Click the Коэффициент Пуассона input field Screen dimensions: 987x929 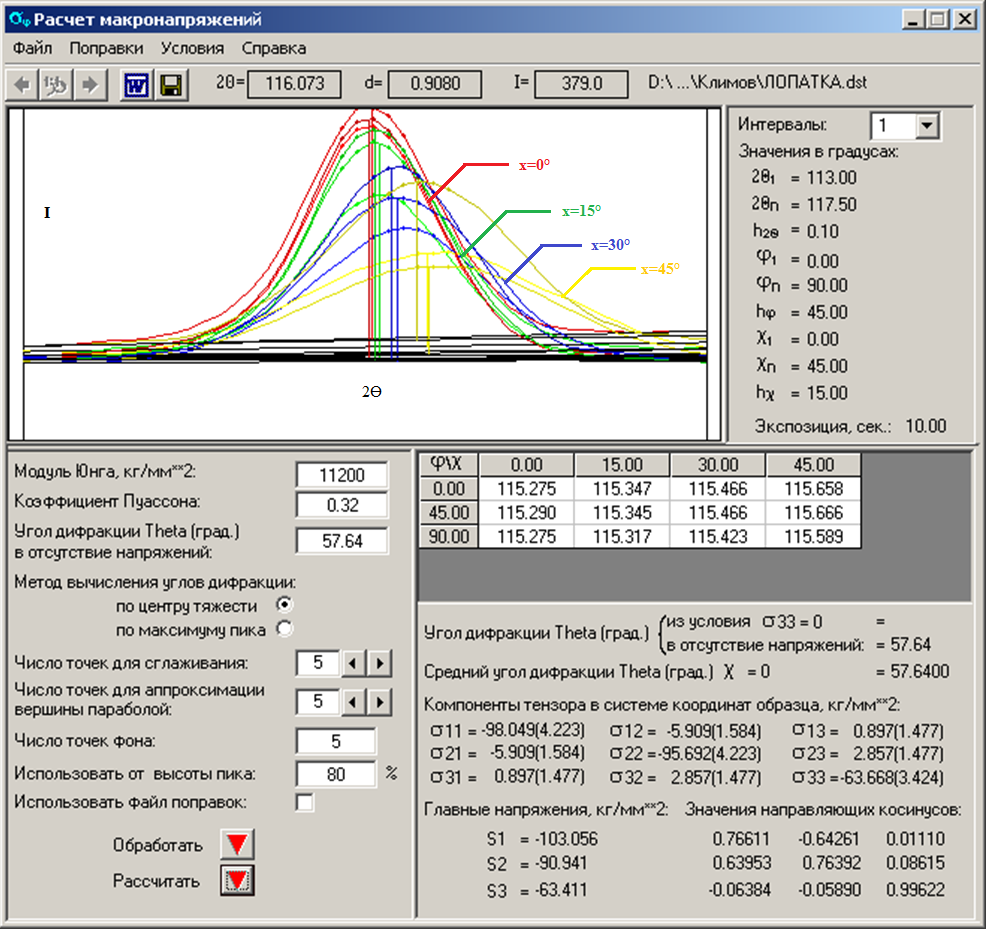341,505
